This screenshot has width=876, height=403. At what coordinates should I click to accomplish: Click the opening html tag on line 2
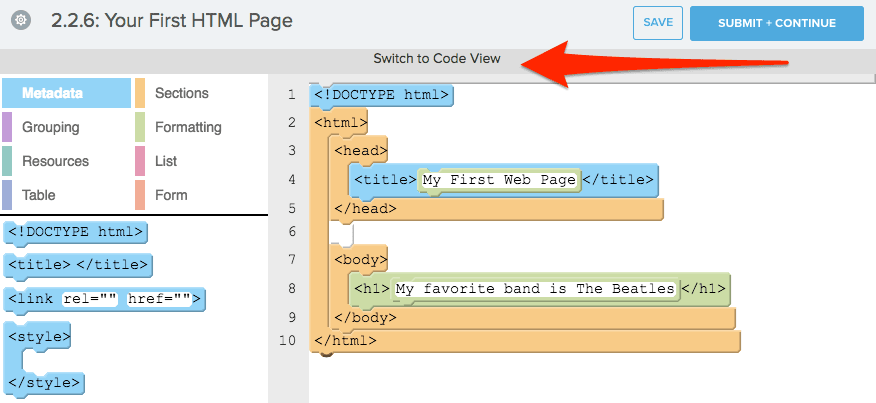(x=339, y=122)
